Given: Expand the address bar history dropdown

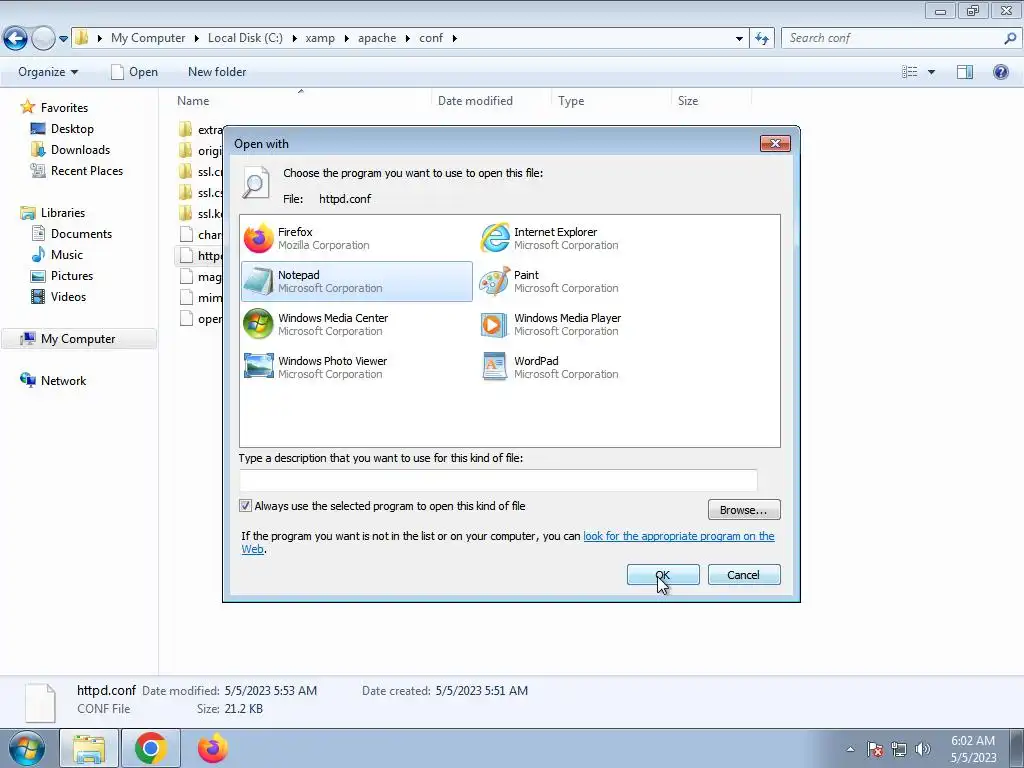Looking at the screenshot, I should point(739,39).
